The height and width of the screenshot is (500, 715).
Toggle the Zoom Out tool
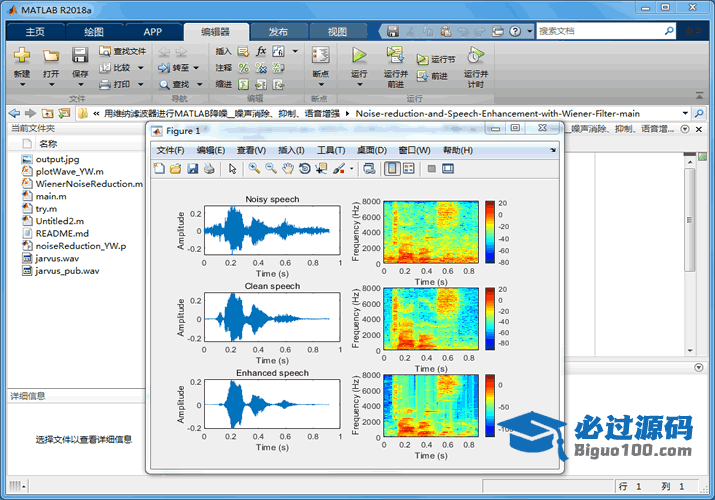(271, 169)
